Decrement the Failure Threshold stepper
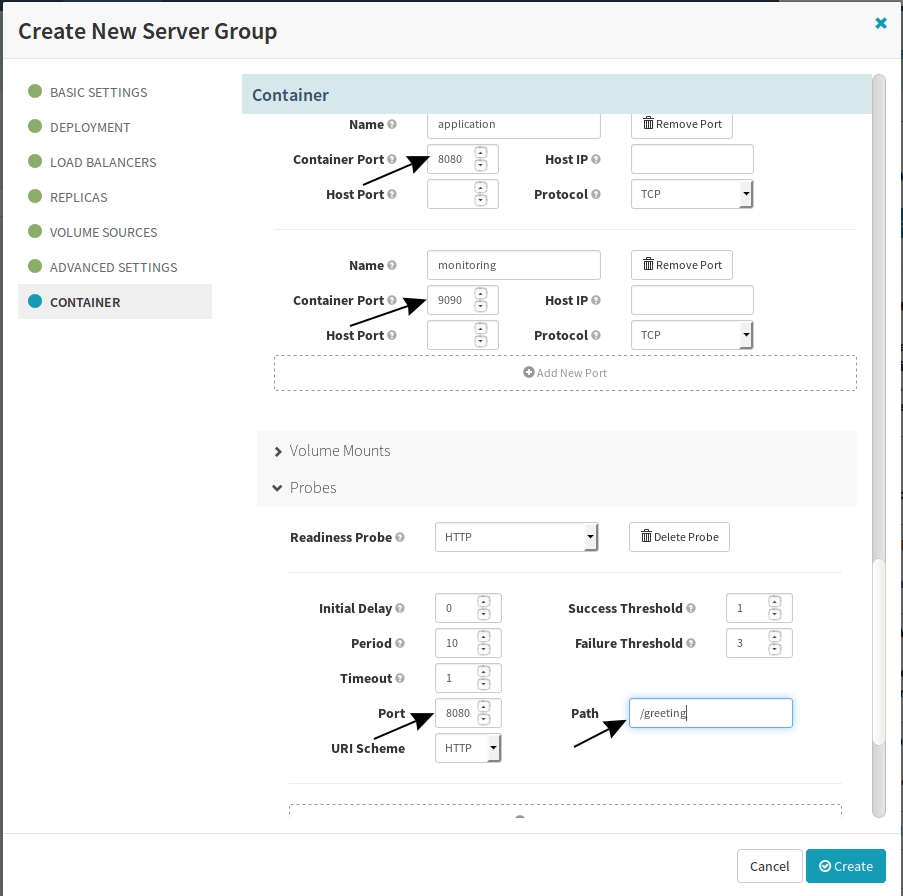Screen dimensions: 903x896 coord(775,650)
